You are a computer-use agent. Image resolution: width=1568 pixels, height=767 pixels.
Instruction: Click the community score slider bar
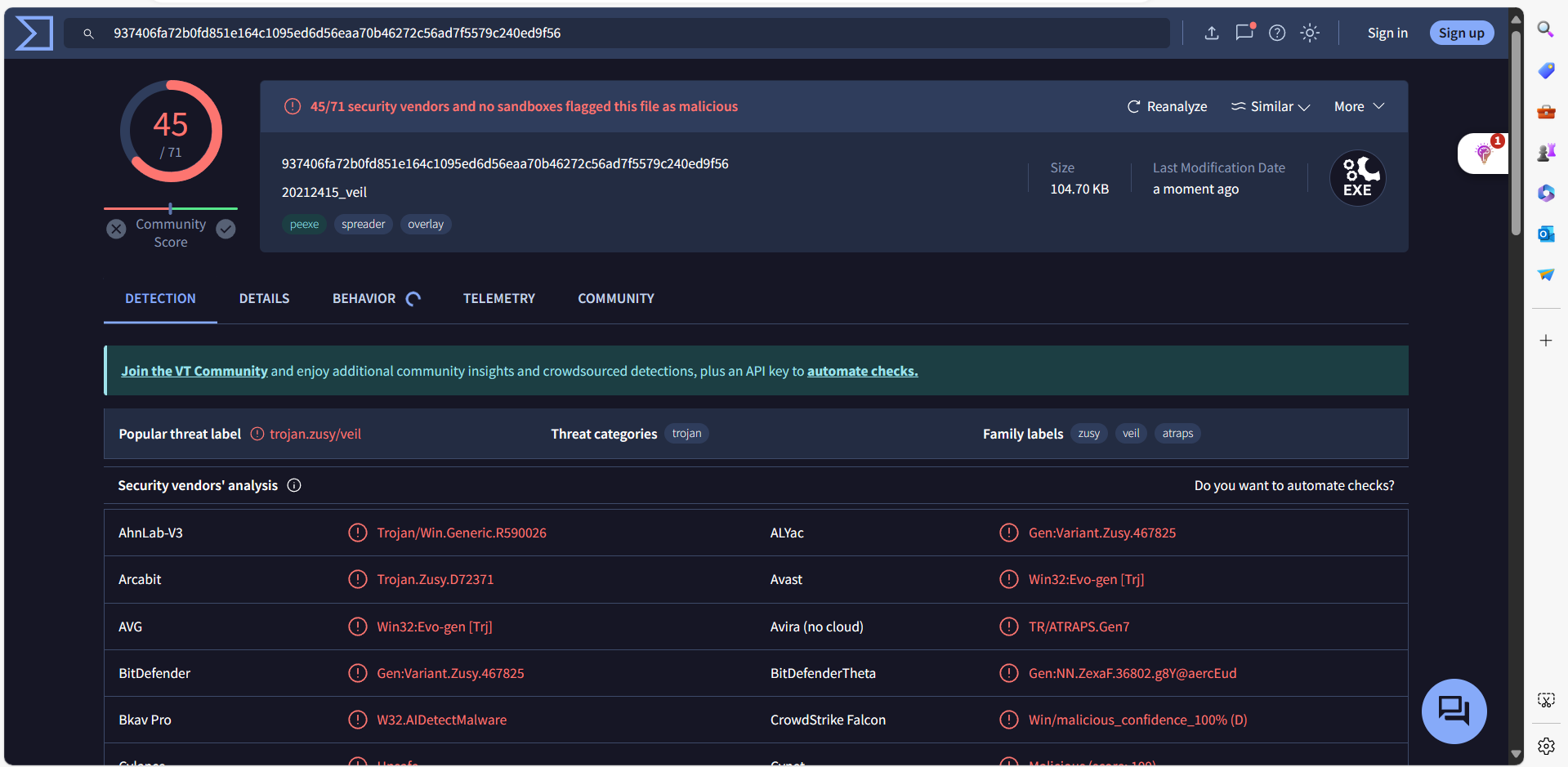[x=170, y=208]
